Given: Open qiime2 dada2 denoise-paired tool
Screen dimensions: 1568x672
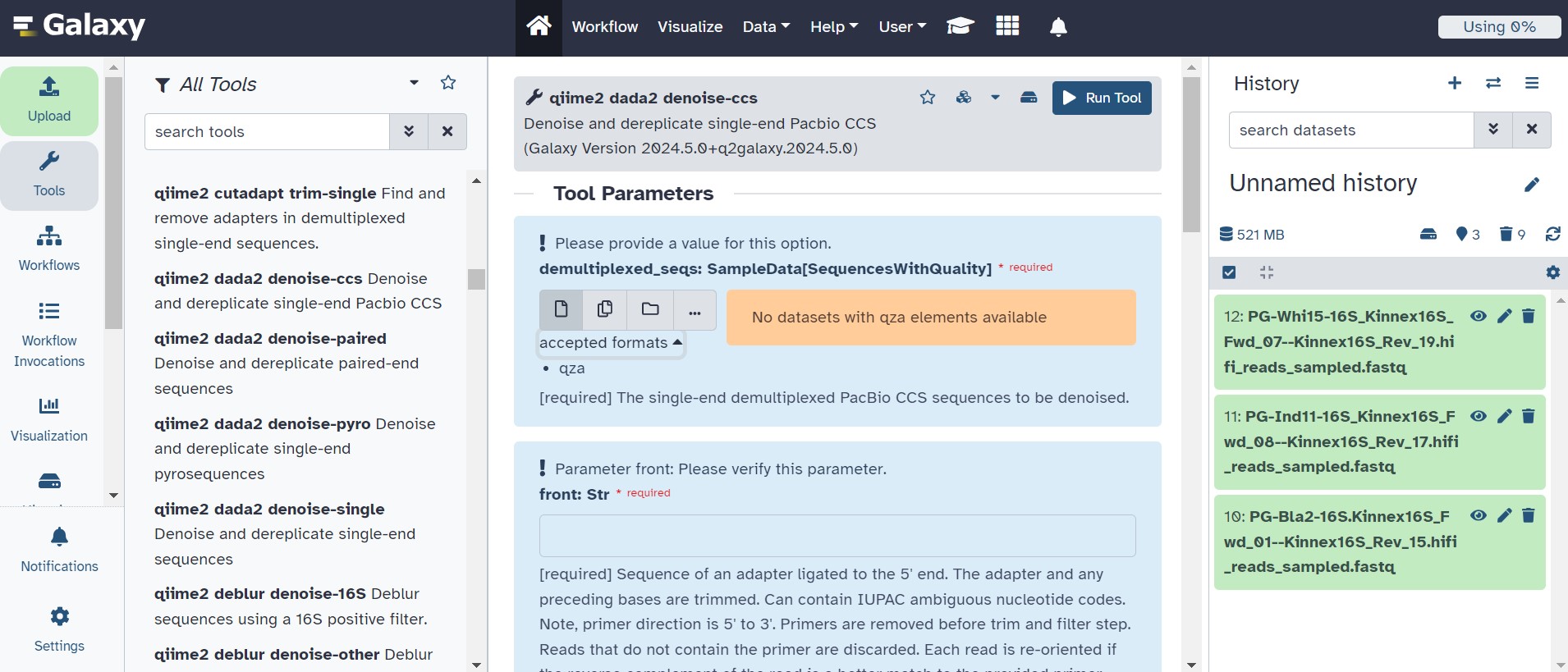Looking at the screenshot, I should point(270,339).
